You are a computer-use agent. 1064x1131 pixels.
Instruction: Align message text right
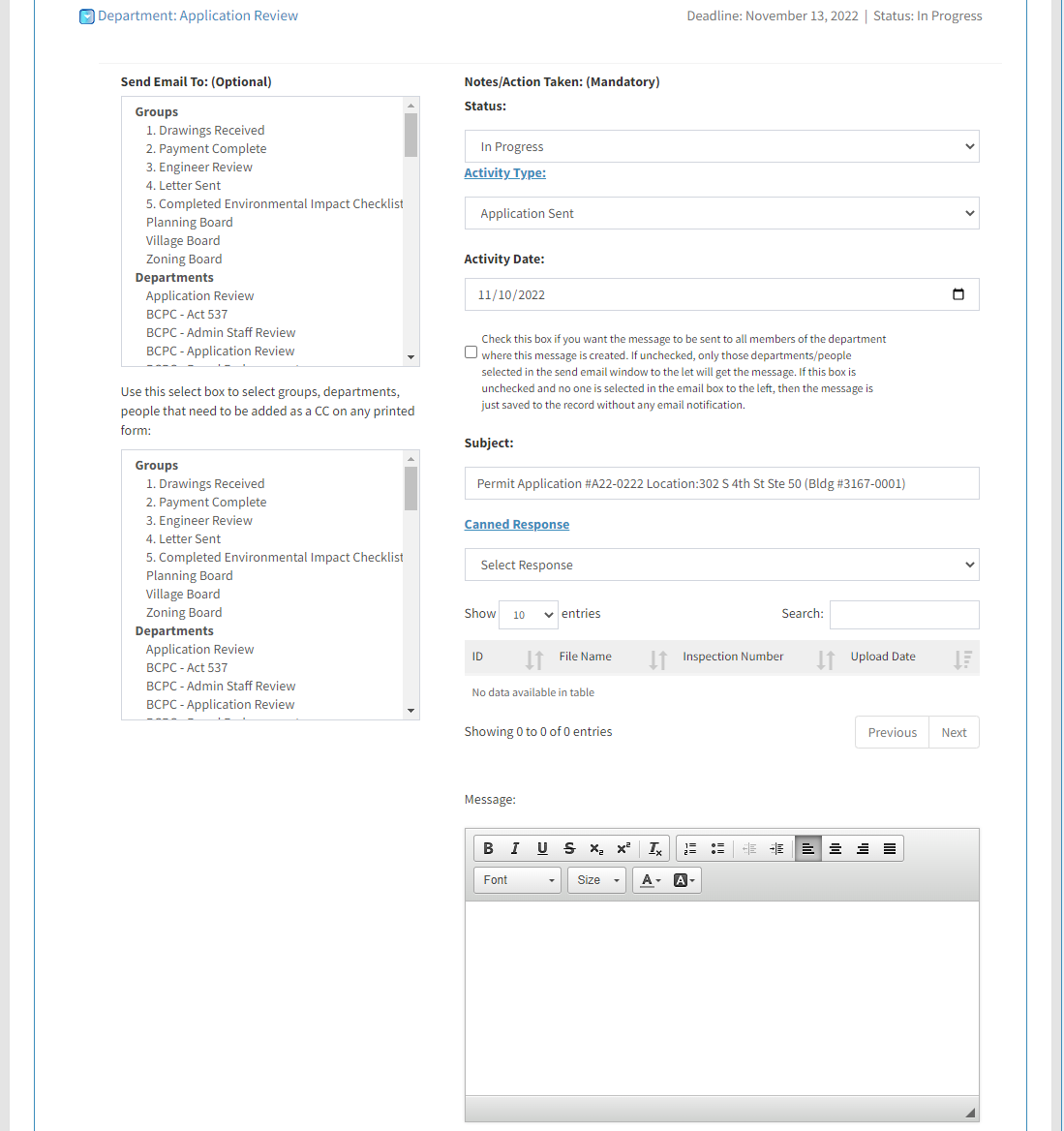coord(863,848)
